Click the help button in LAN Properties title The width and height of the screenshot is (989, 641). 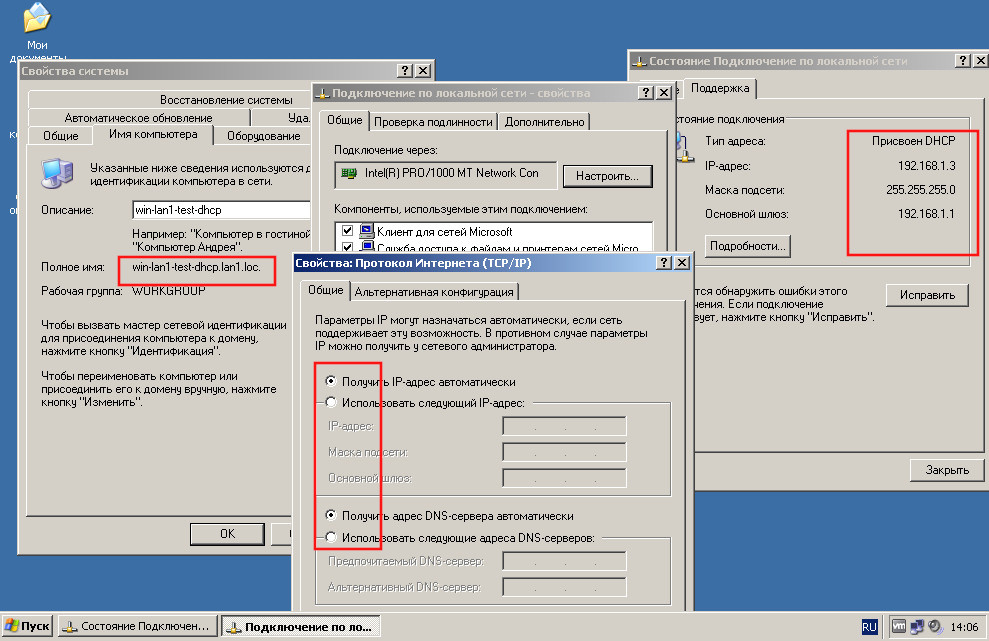tap(646, 93)
